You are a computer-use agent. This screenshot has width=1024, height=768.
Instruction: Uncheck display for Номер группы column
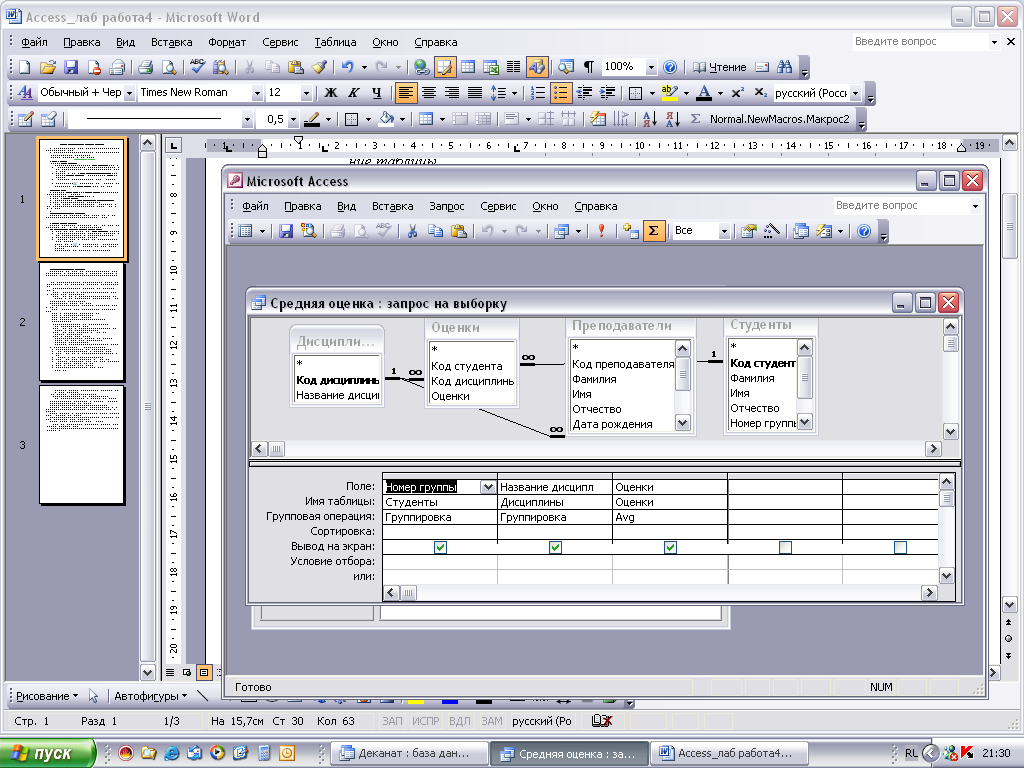pos(440,547)
